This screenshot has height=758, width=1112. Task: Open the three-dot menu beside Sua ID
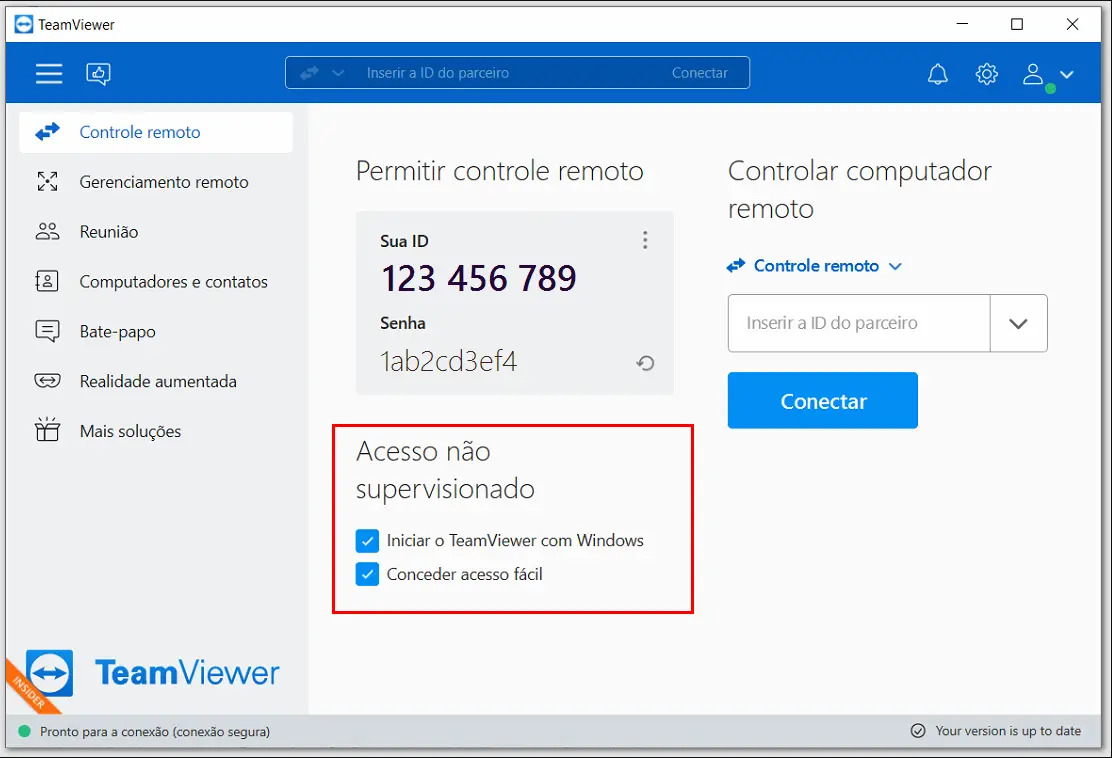pyautogui.click(x=645, y=240)
